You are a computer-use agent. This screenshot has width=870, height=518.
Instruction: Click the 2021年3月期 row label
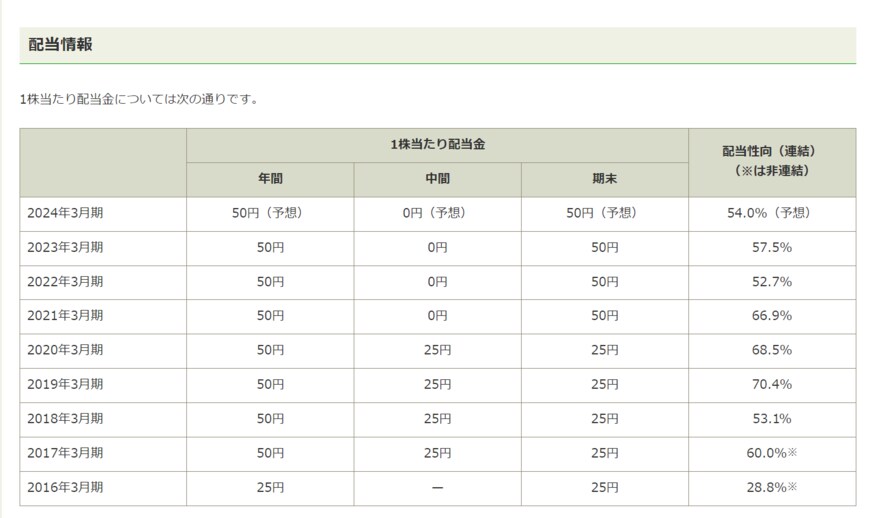(65, 316)
